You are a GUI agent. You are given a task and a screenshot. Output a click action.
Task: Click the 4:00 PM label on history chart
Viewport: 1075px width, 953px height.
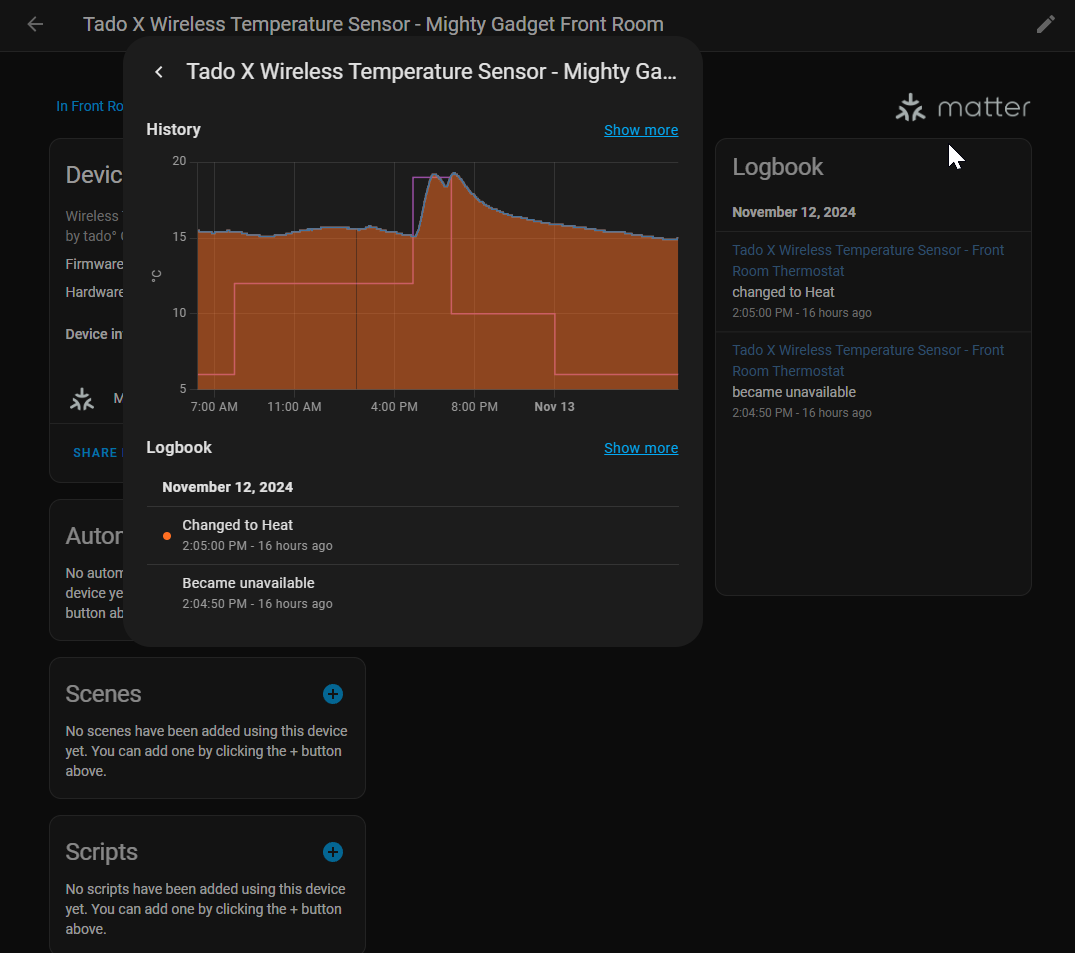click(x=394, y=407)
